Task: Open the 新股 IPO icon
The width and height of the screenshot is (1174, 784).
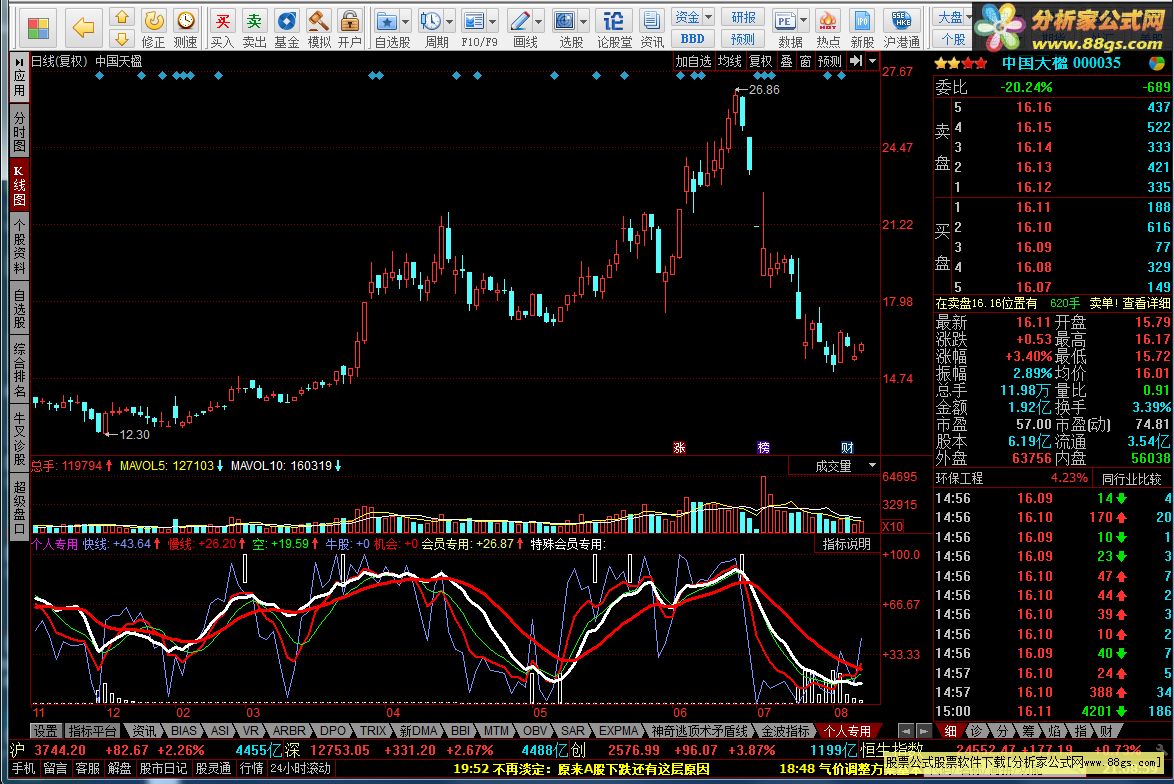Action: pos(862,29)
